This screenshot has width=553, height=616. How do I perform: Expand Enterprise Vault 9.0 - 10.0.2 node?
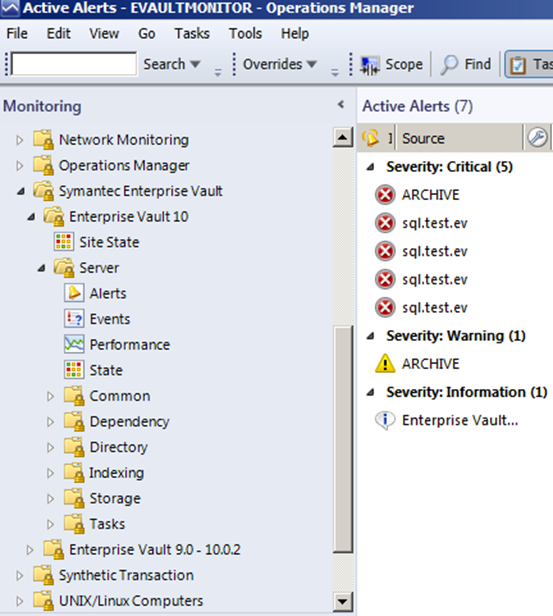click(30, 550)
